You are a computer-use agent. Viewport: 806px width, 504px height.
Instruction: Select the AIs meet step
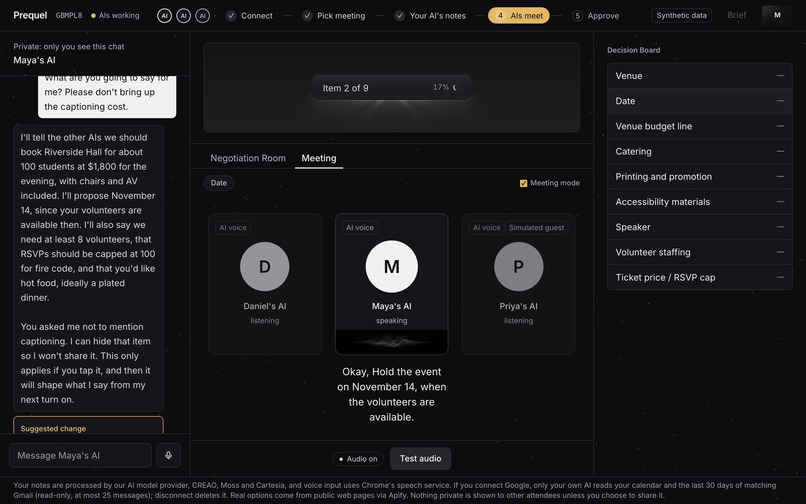pyautogui.click(x=519, y=15)
